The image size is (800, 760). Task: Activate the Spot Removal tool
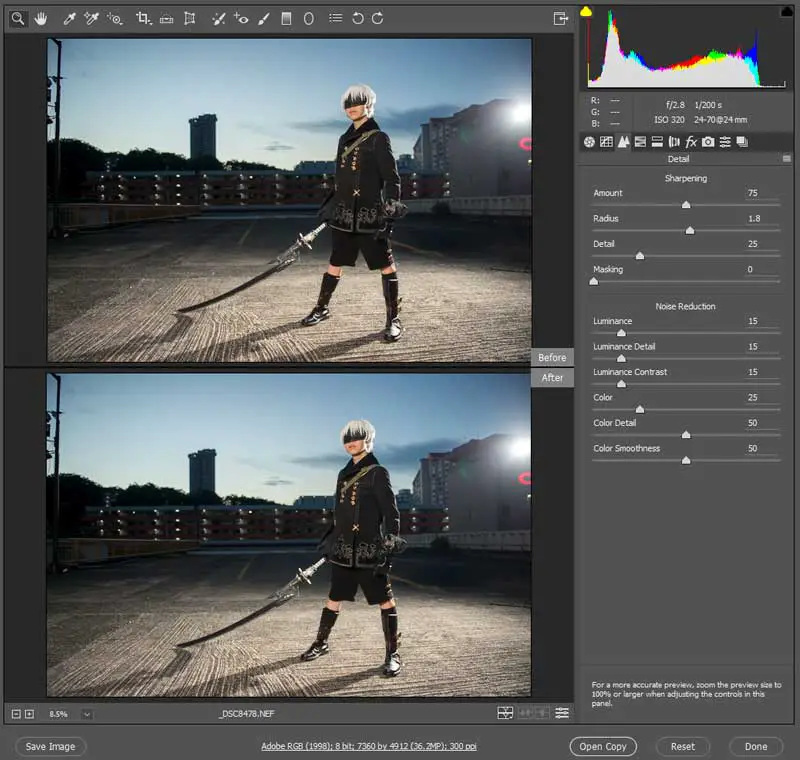point(218,19)
